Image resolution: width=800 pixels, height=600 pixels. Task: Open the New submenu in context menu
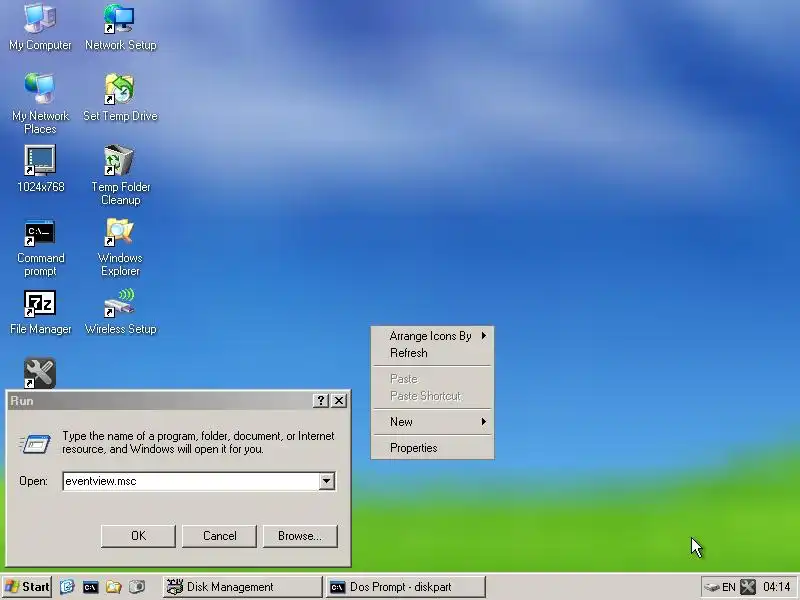click(x=432, y=422)
